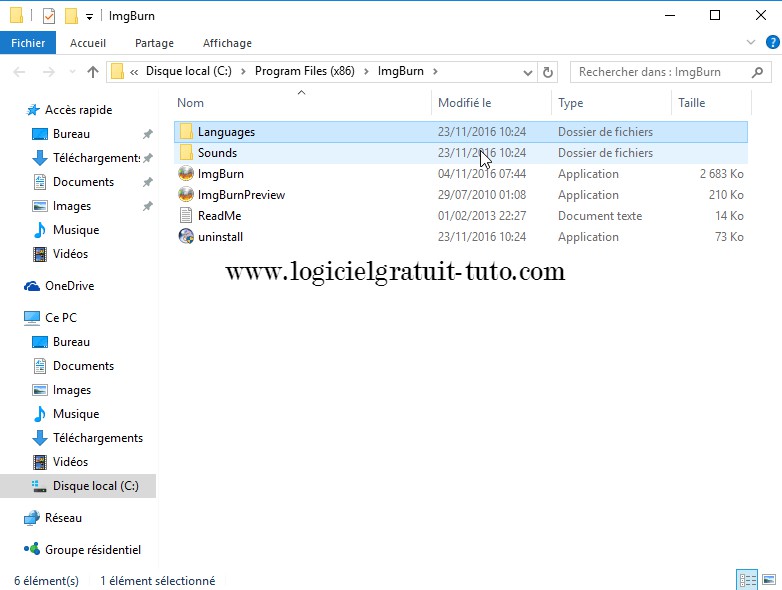Click the ImgBurn breadcrumb segment
Viewport: 782px width, 590px height.
click(x=400, y=71)
